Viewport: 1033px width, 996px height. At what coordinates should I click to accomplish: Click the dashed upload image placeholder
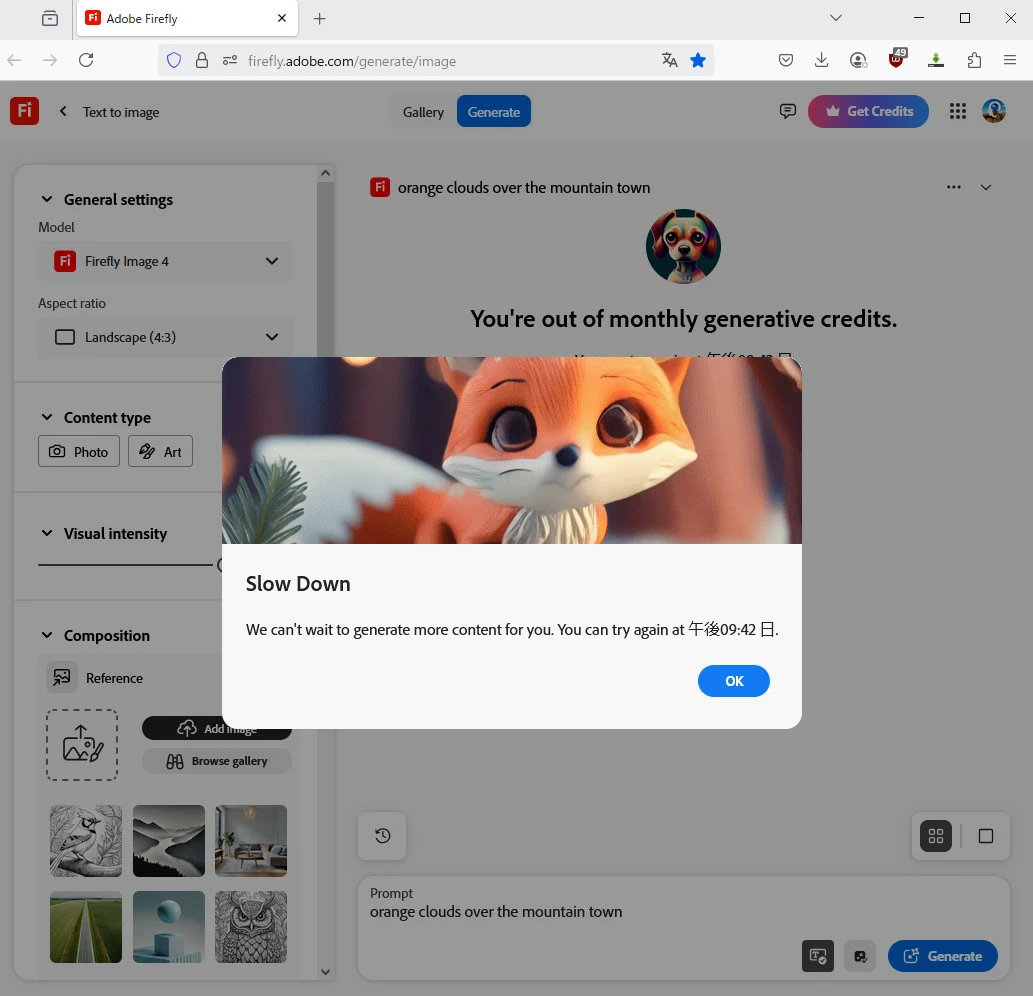pos(82,744)
